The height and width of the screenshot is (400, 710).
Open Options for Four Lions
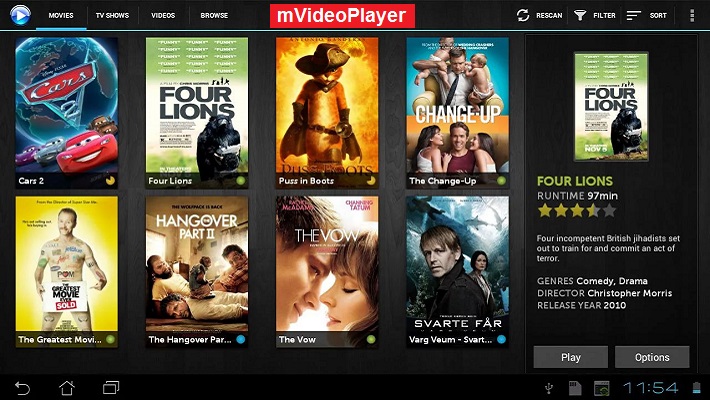tap(652, 357)
